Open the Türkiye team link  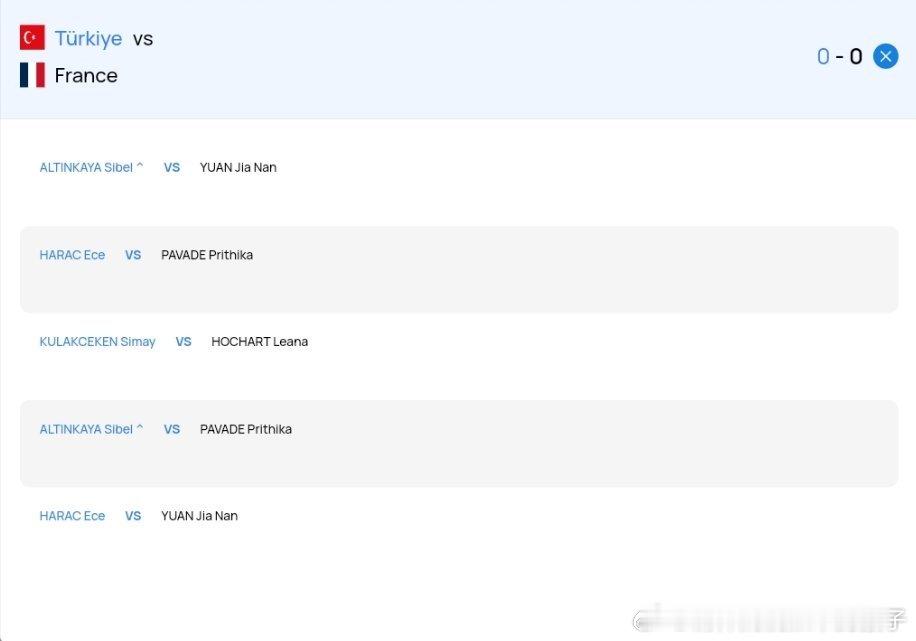point(88,39)
